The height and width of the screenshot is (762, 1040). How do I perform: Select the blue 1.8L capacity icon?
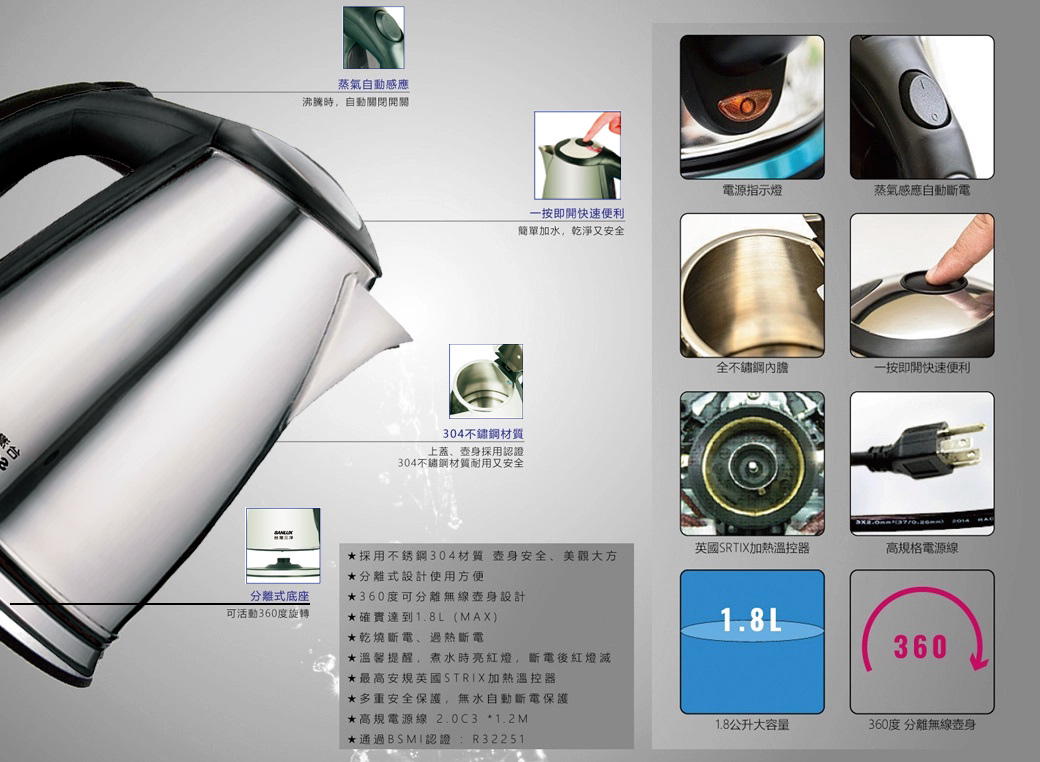pos(752,641)
